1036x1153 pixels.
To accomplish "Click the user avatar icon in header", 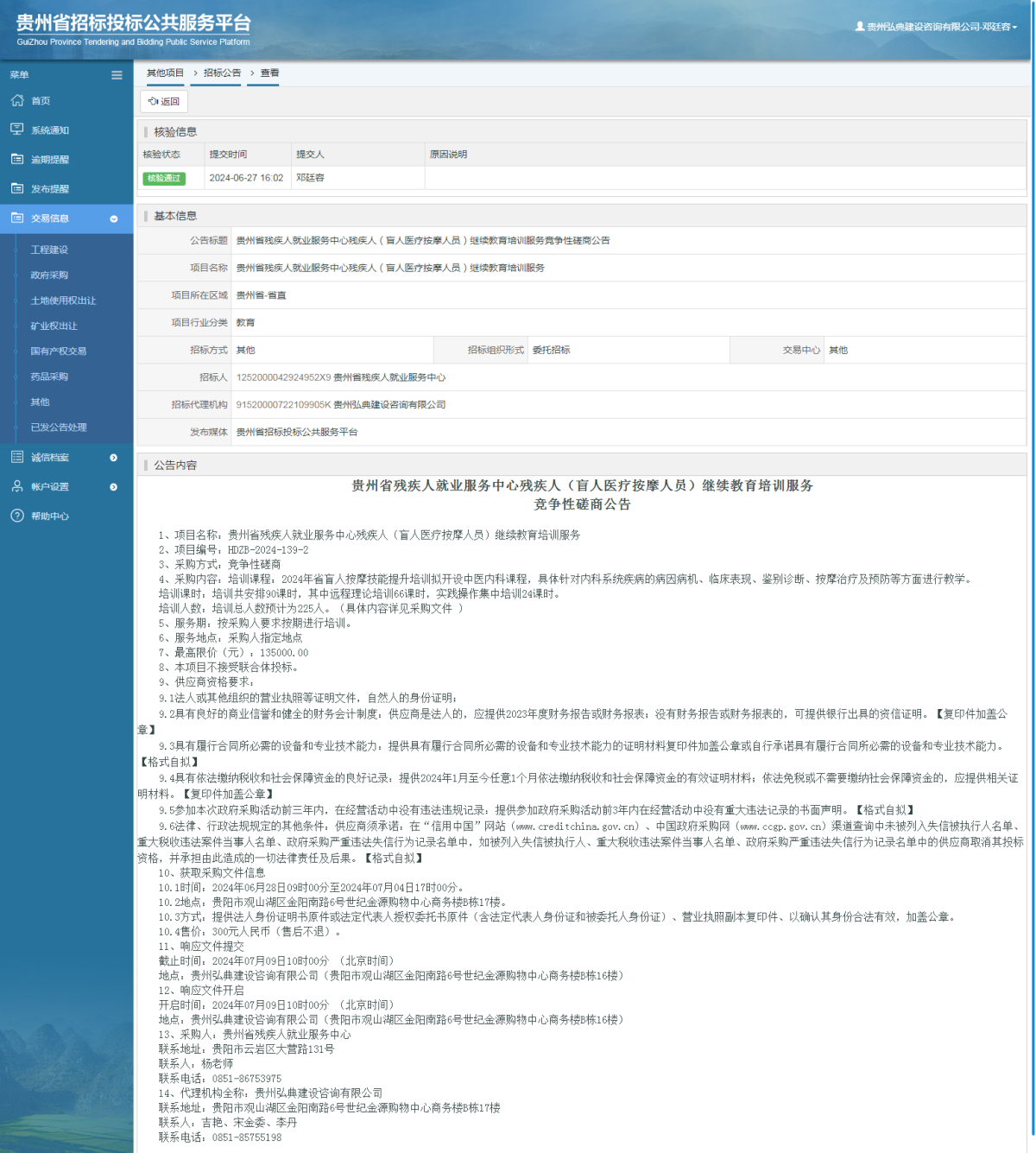I will 860,27.
